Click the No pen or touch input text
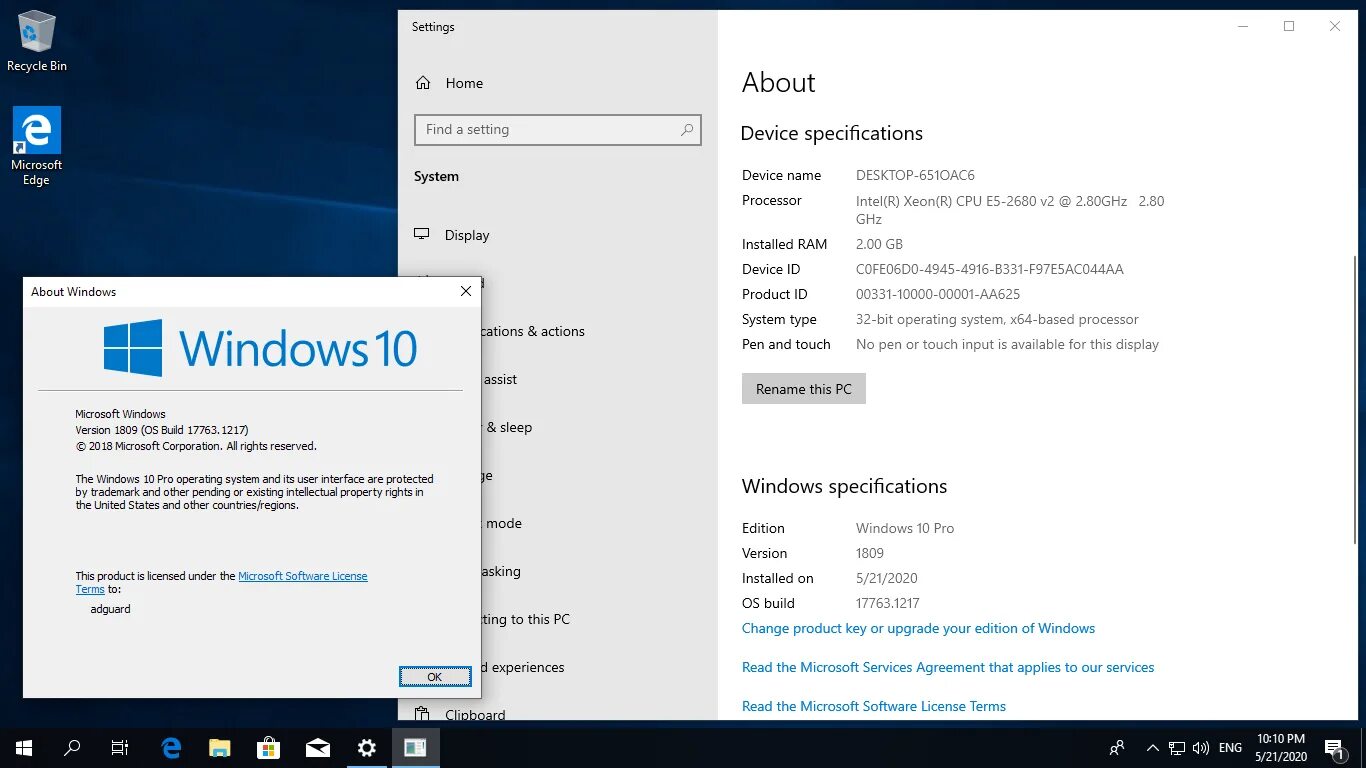The height and width of the screenshot is (768, 1366). [x=1007, y=344]
